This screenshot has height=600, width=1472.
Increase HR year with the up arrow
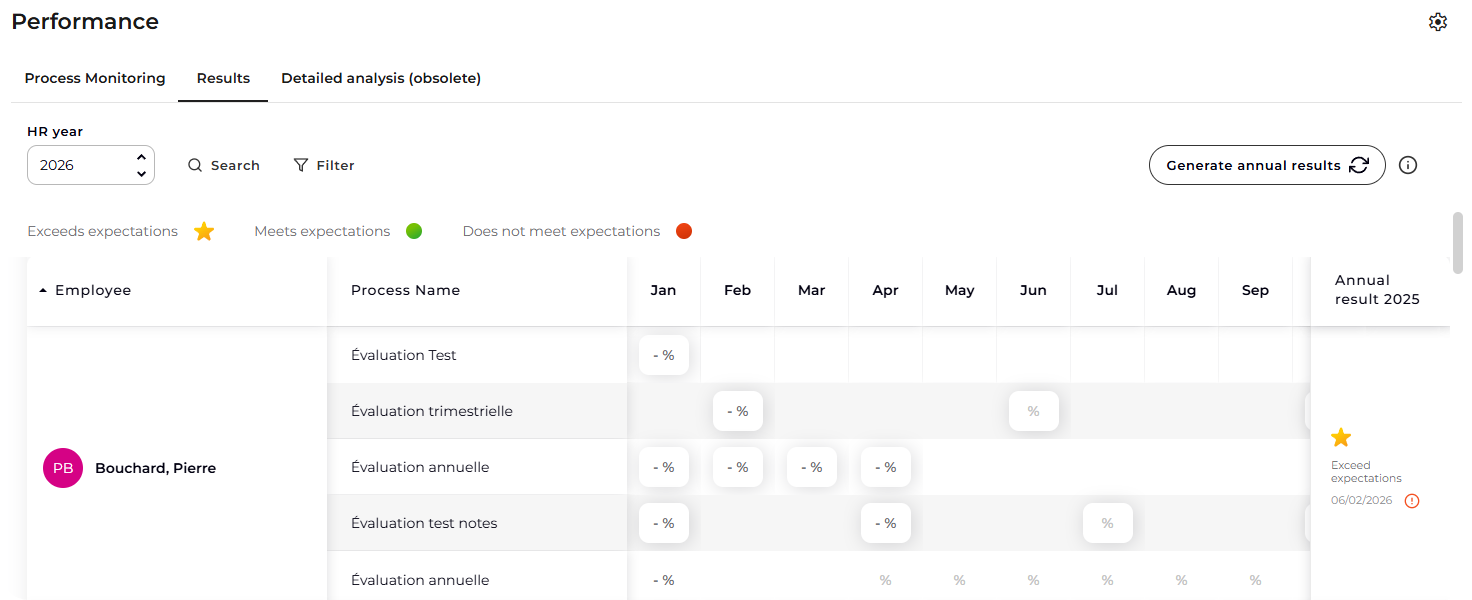tap(141, 157)
